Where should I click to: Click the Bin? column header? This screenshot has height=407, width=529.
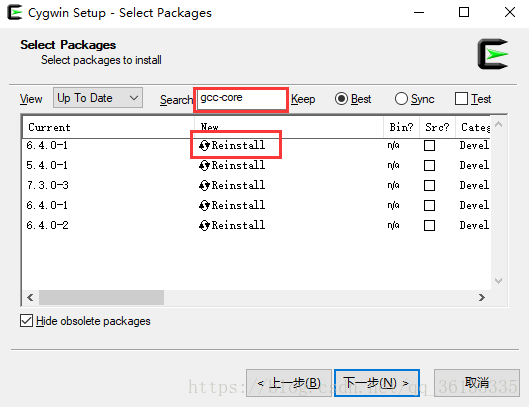click(401, 127)
